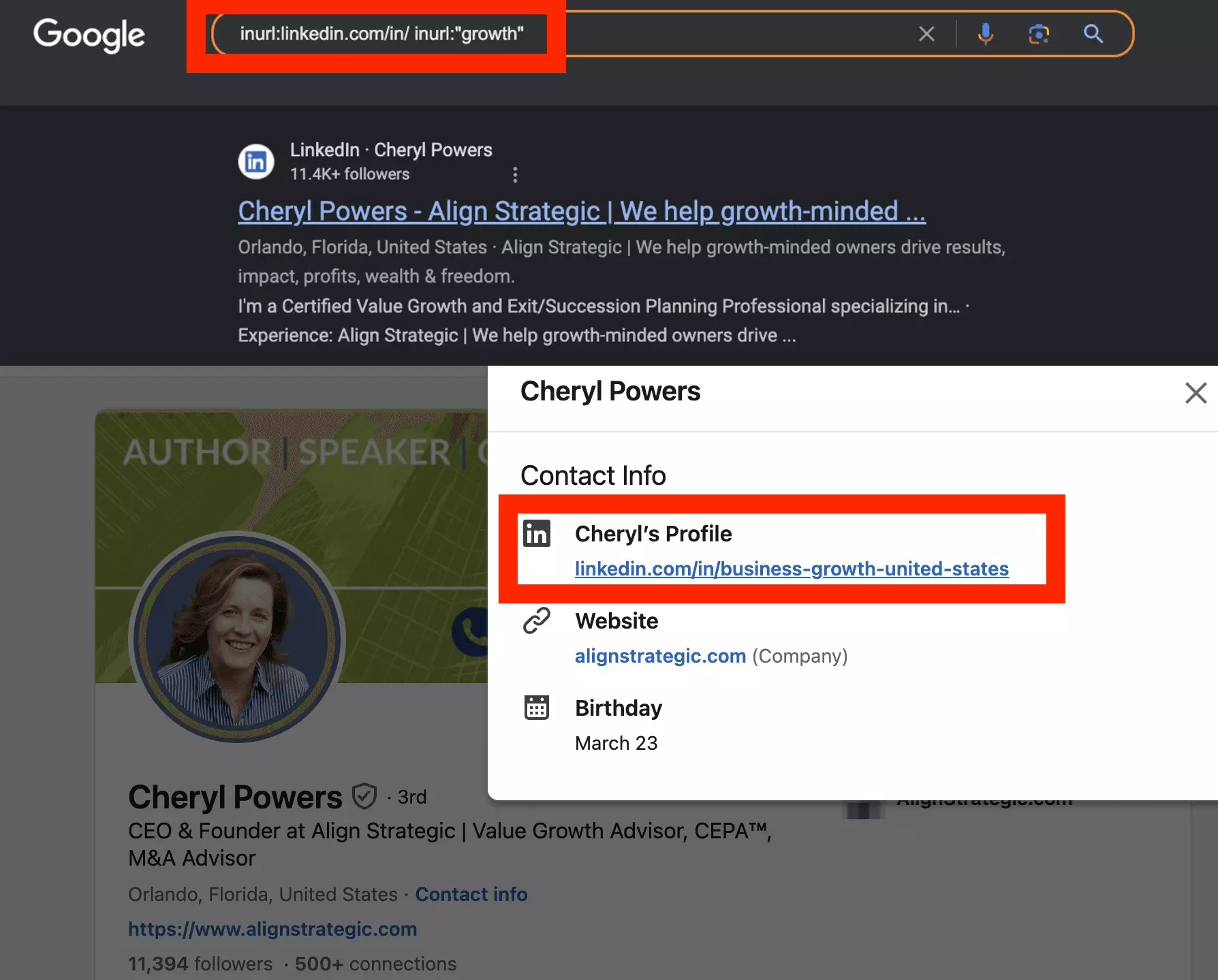Close the Cheryl Powers contact popup

pyautogui.click(x=1196, y=393)
